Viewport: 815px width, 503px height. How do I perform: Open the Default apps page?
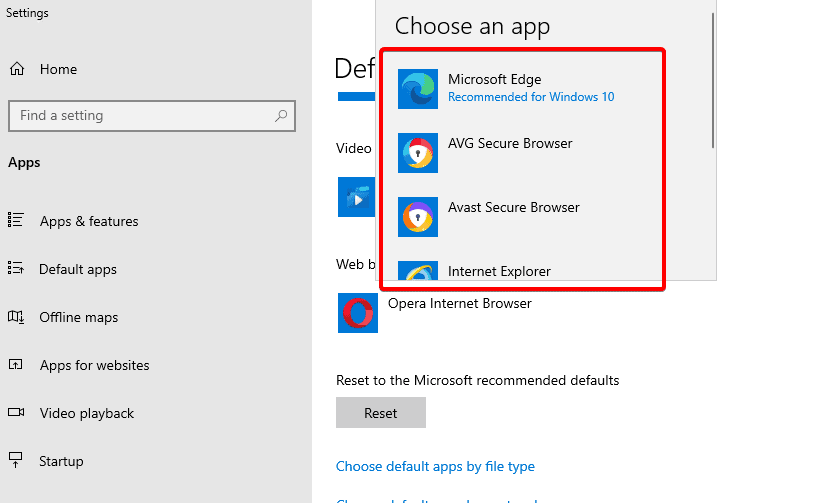pyautogui.click(x=78, y=269)
